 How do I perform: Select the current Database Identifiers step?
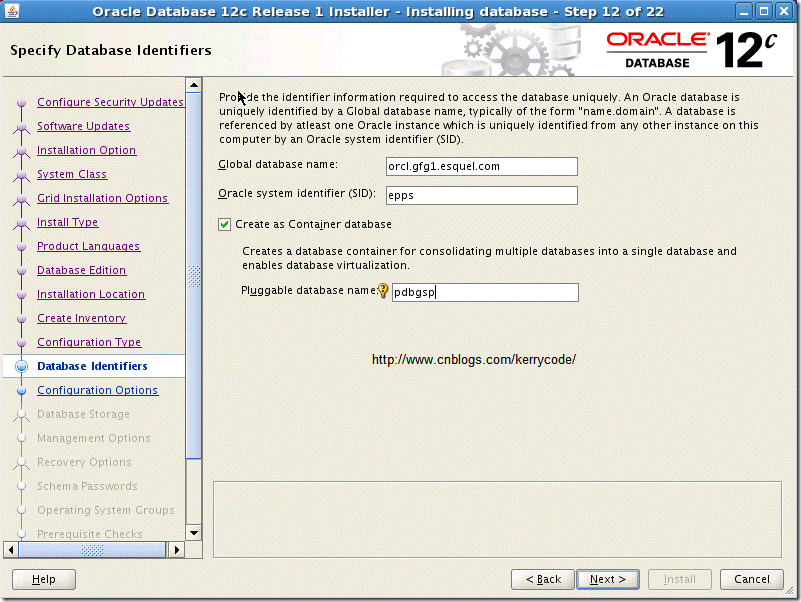click(92, 366)
